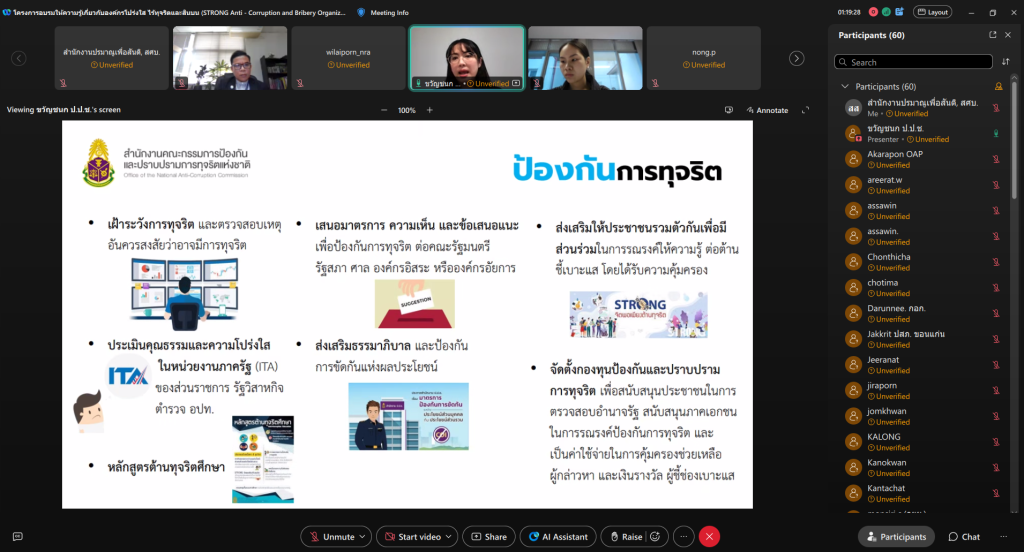Select Jakkrit ปสภ. ขอนแก่น participant row
The height and width of the screenshot is (552, 1024).
click(923, 338)
